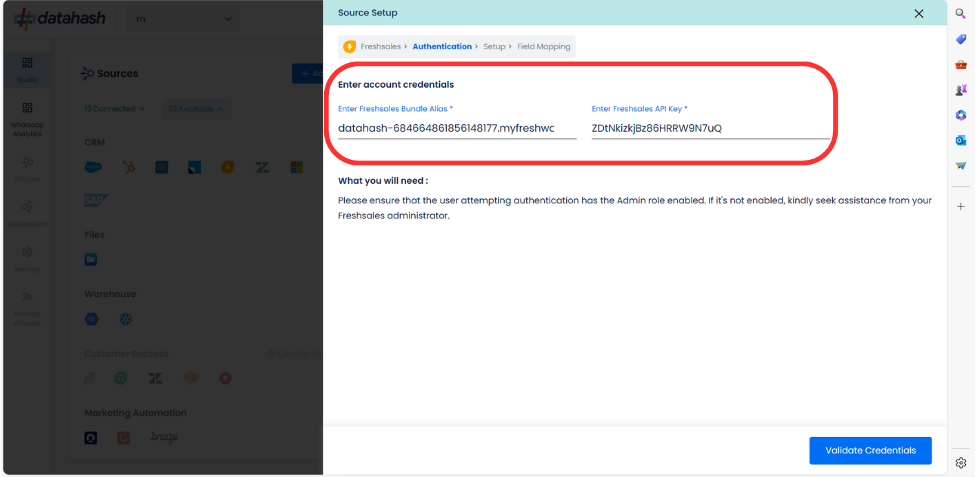Click the Freshsales Bundle Alias input field
This screenshot has height=477, width=977.
[457, 129]
